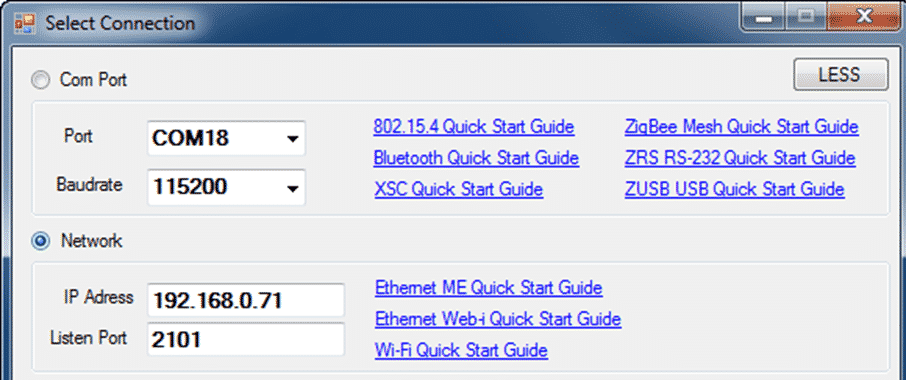
Task: Open the COM18 Port dropdown
Action: click(x=226, y=138)
